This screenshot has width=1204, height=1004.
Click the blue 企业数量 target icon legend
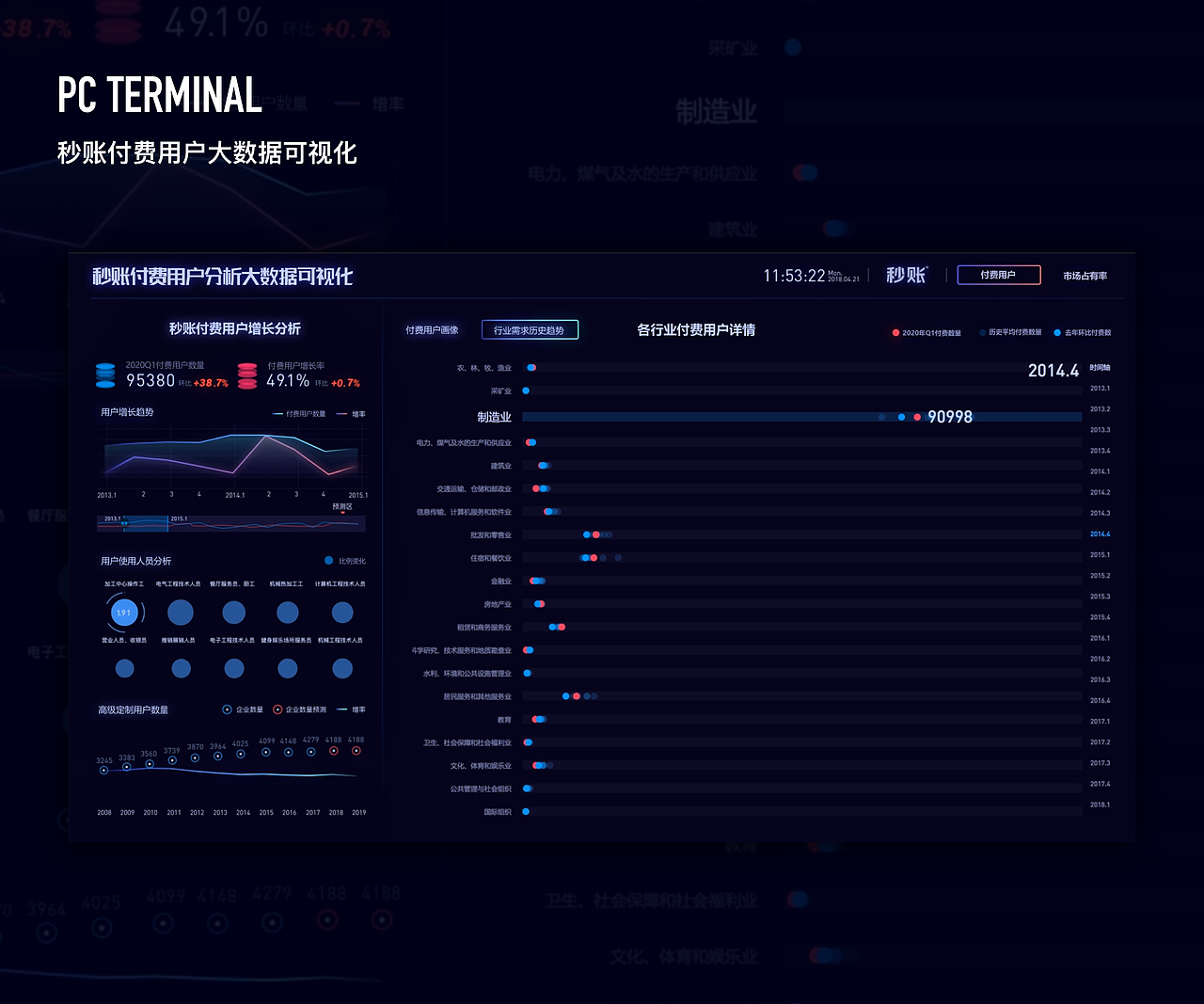coord(225,709)
